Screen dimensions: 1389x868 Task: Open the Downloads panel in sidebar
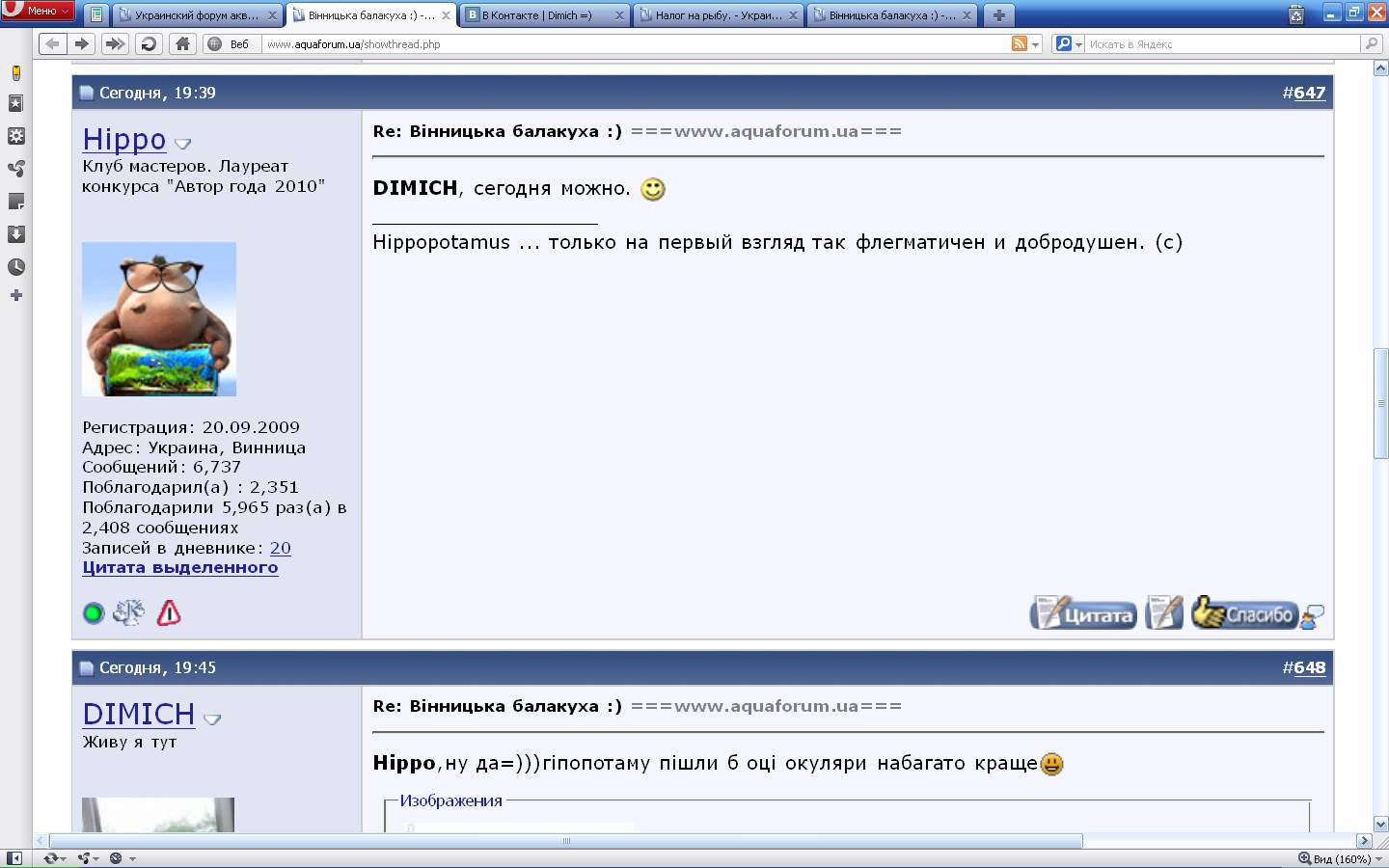pyautogui.click(x=16, y=234)
